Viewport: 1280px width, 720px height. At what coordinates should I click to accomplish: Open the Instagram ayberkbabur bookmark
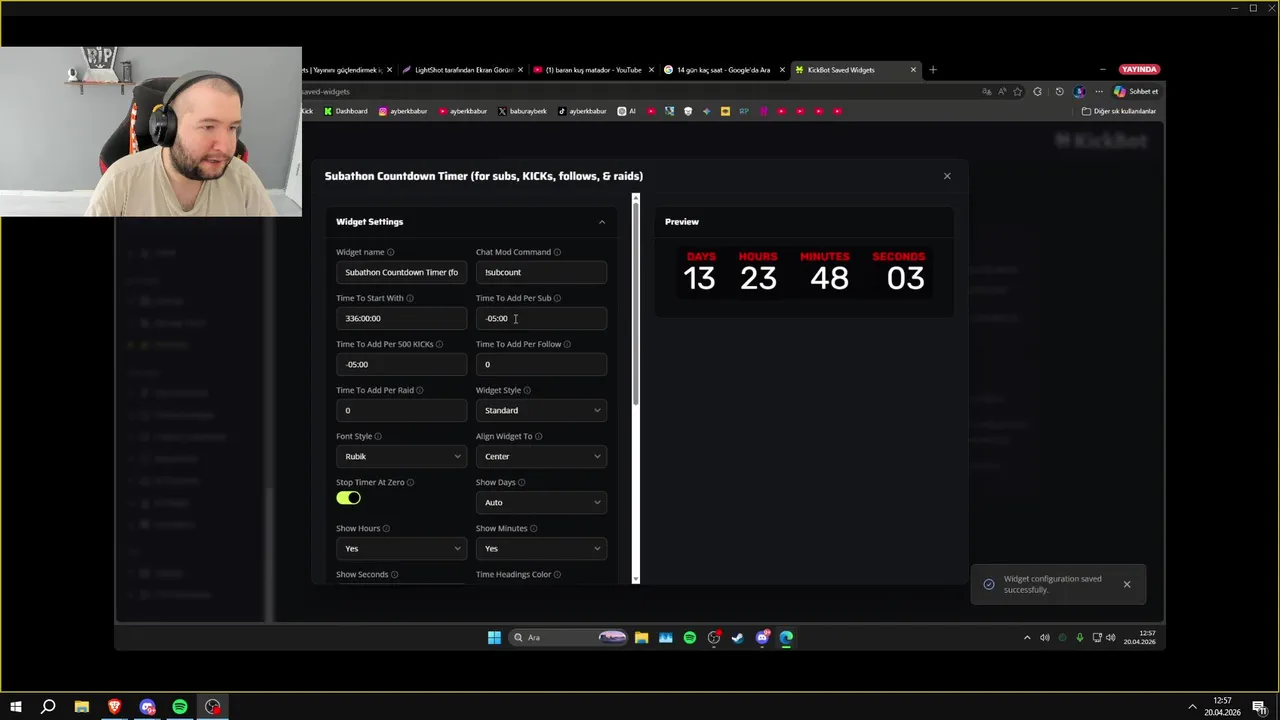click(x=405, y=111)
